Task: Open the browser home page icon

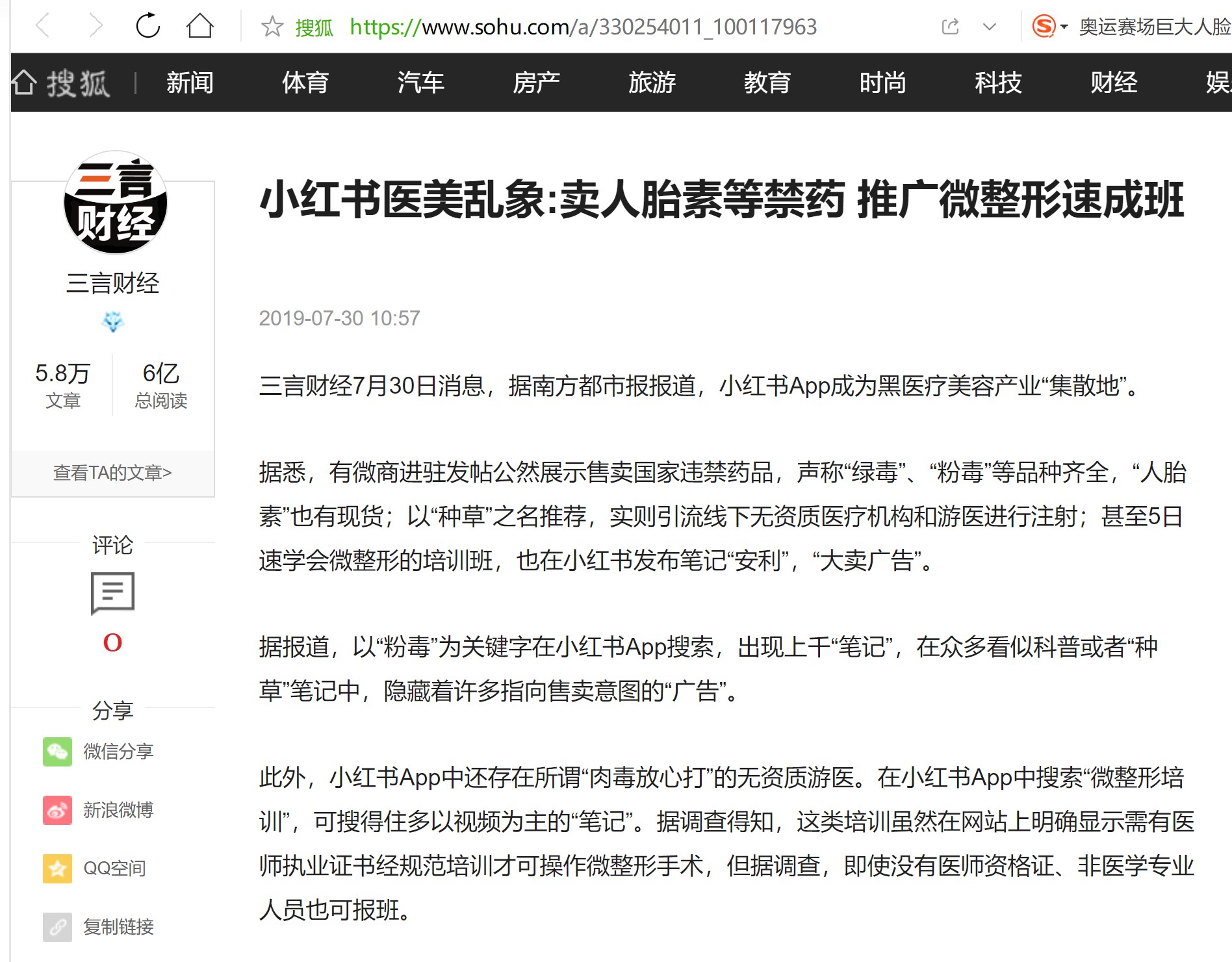Action: point(199,26)
